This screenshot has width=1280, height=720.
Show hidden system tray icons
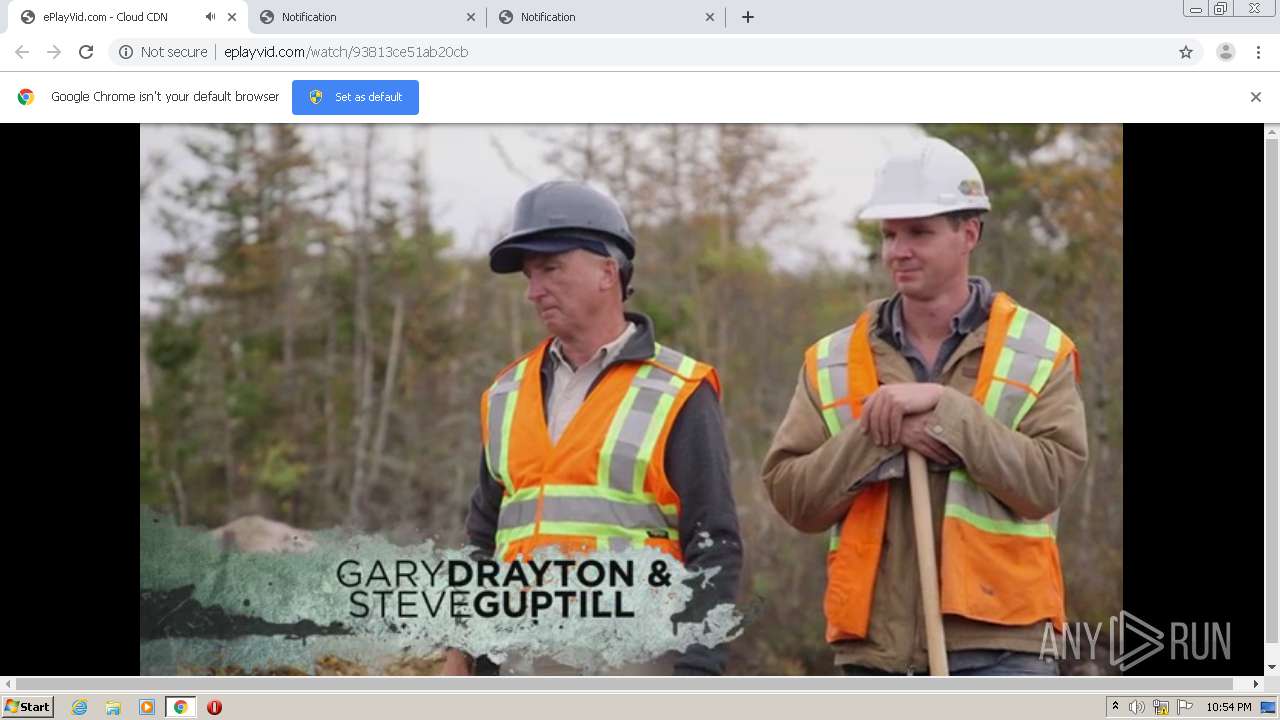pyautogui.click(x=1115, y=707)
